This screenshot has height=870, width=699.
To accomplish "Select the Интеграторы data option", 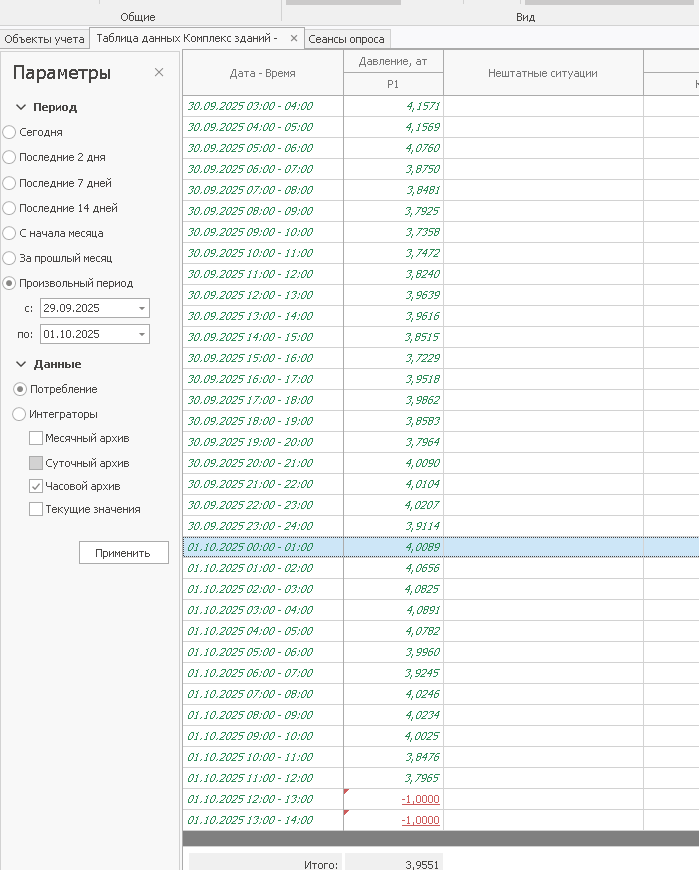I will [19, 414].
